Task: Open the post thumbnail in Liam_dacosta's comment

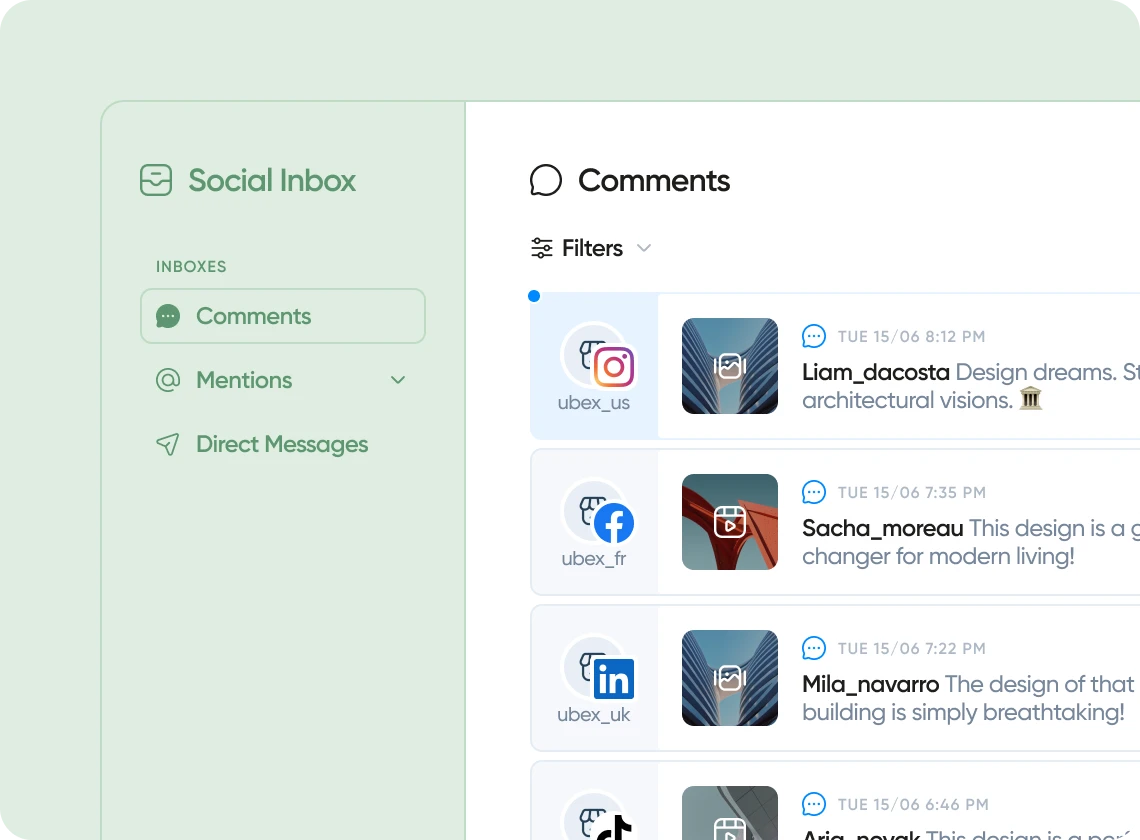Action: click(x=730, y=366)
